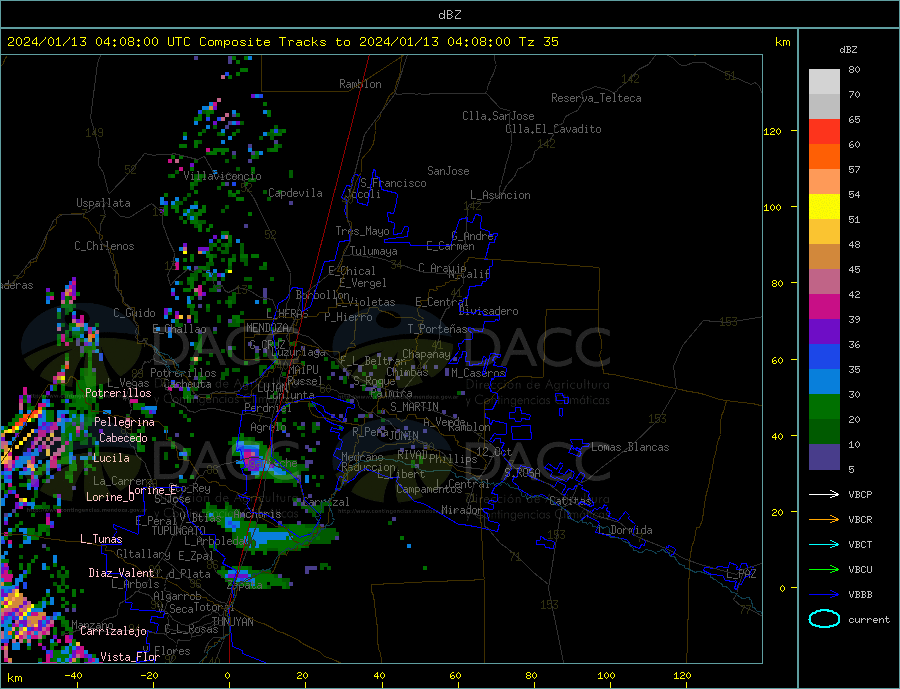The width and height of the screenshot is (900, 689).
Task: Select the magenta swatch between 42 and 39
Action: (824, 307)
